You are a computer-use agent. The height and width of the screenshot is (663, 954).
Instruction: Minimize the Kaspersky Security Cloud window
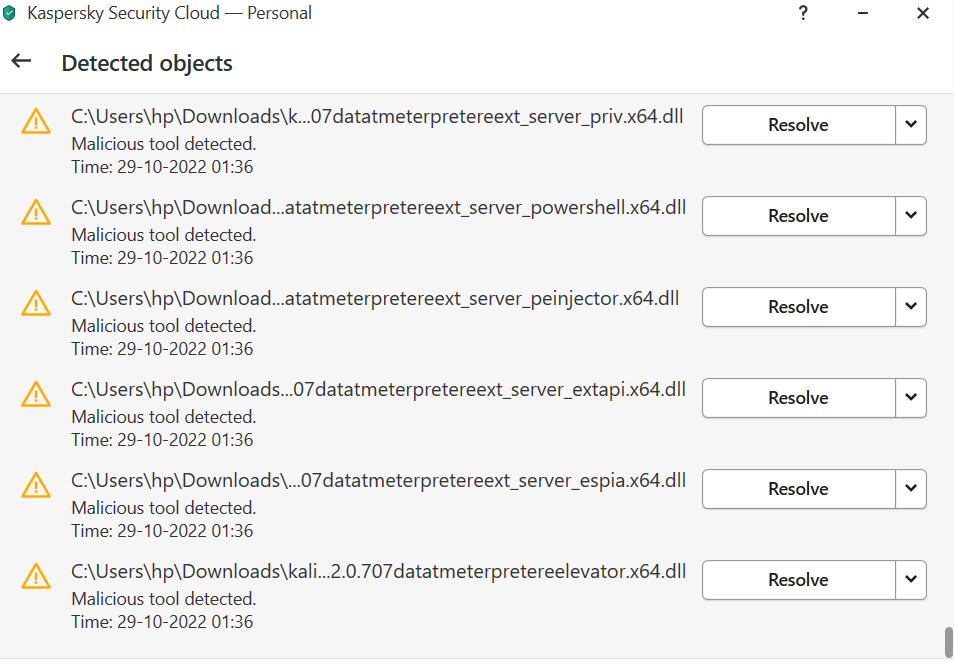[862, 13]
